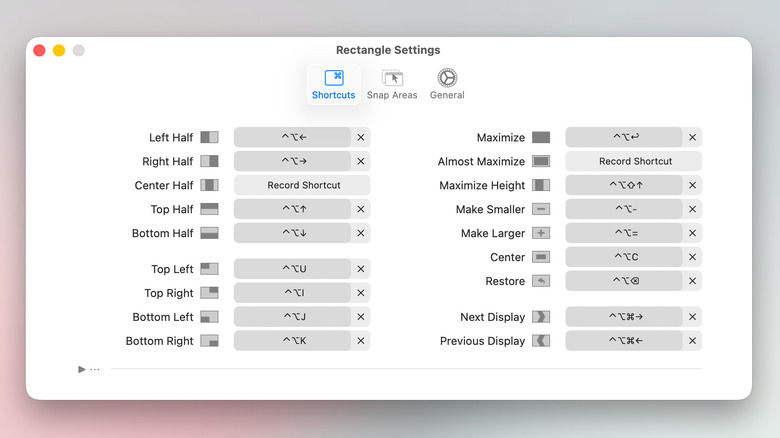Click the Left Half layout icon

click(x=209, y=137)
